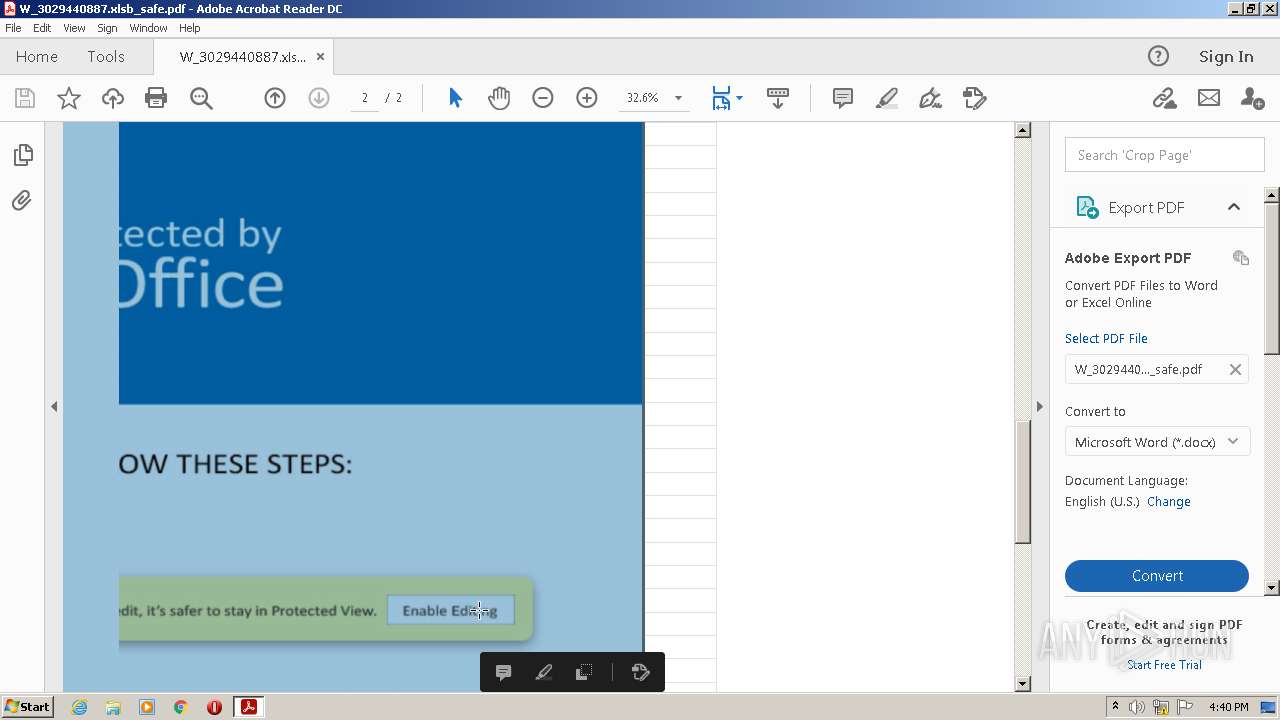This screenshot has height=720, width=1280.
Task: Click Enable Editing button in document
Action: [450, 611]
